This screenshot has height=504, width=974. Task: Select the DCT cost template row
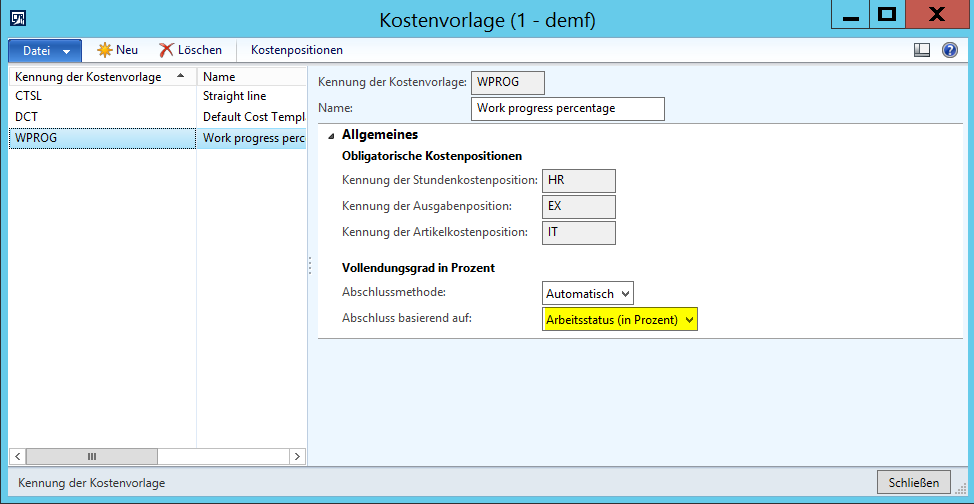(100, 117)
